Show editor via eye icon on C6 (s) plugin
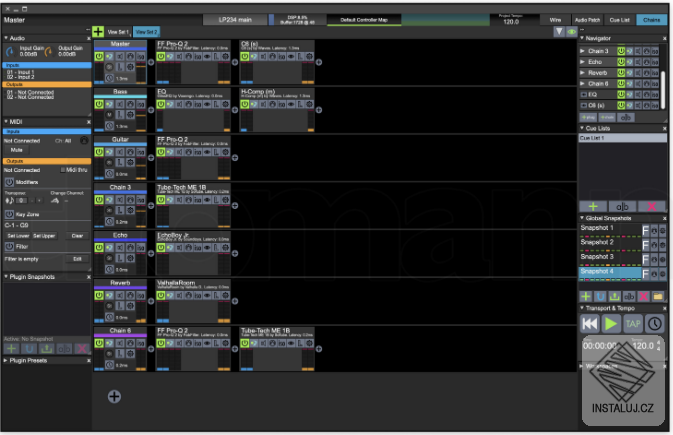This screenshot has width=673, height=435. pyautogui.click(x=291, y=57)
